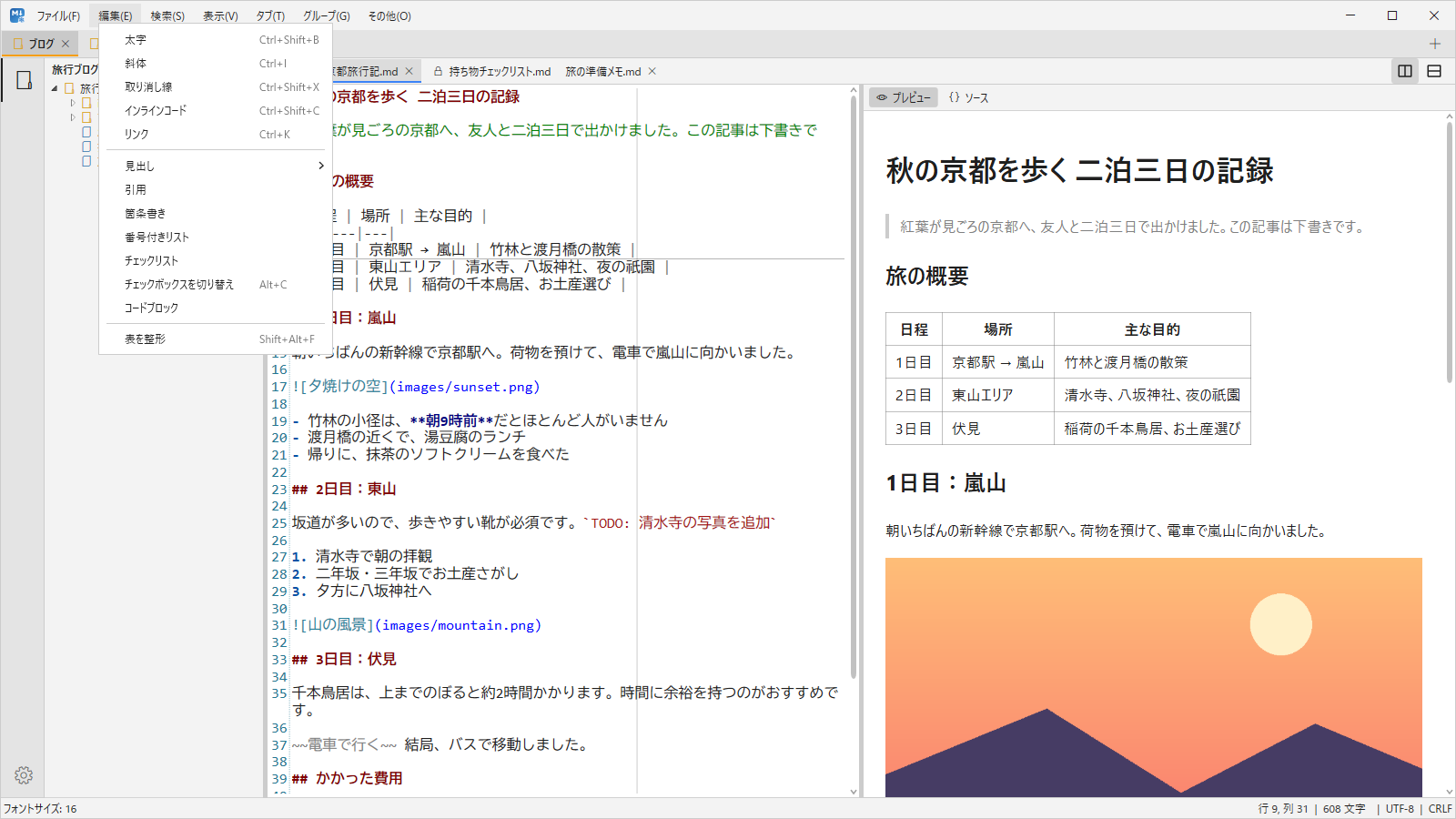Select 番号付きリスト menu entry

pyautogui.click(x=215, y=237)
